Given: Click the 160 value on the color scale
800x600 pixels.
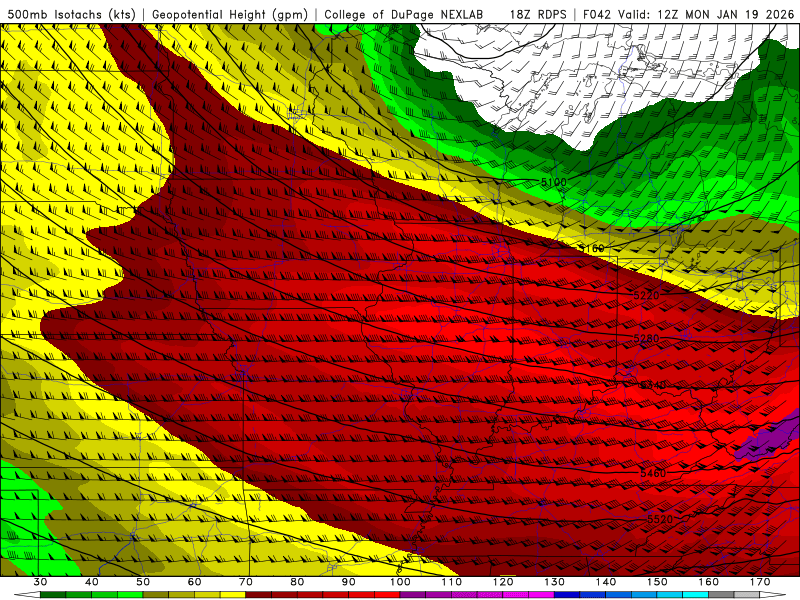Looking at the screenshot, I should (709, 582).
